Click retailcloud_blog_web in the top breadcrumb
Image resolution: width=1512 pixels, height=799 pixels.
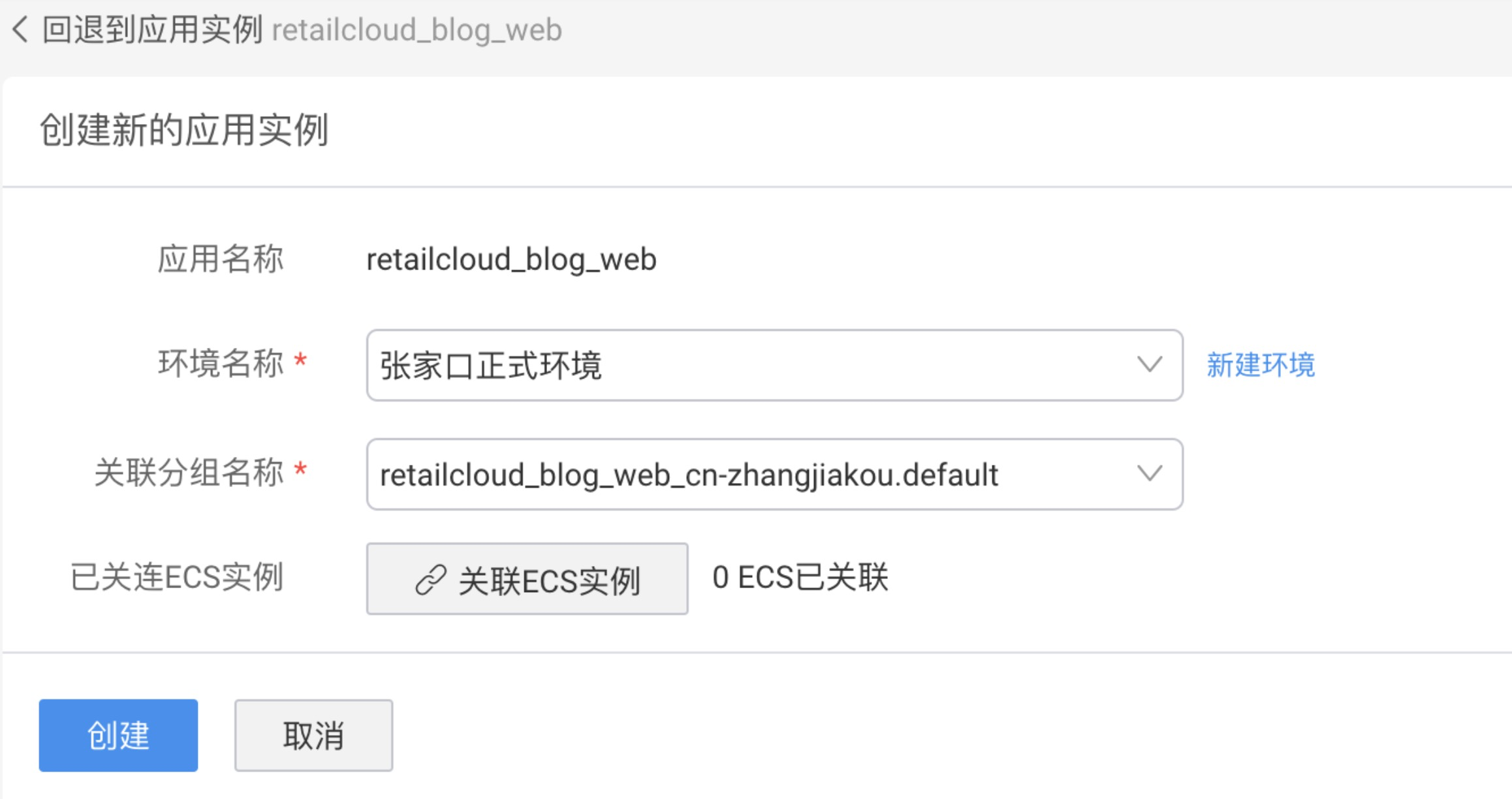coord(417,30)
